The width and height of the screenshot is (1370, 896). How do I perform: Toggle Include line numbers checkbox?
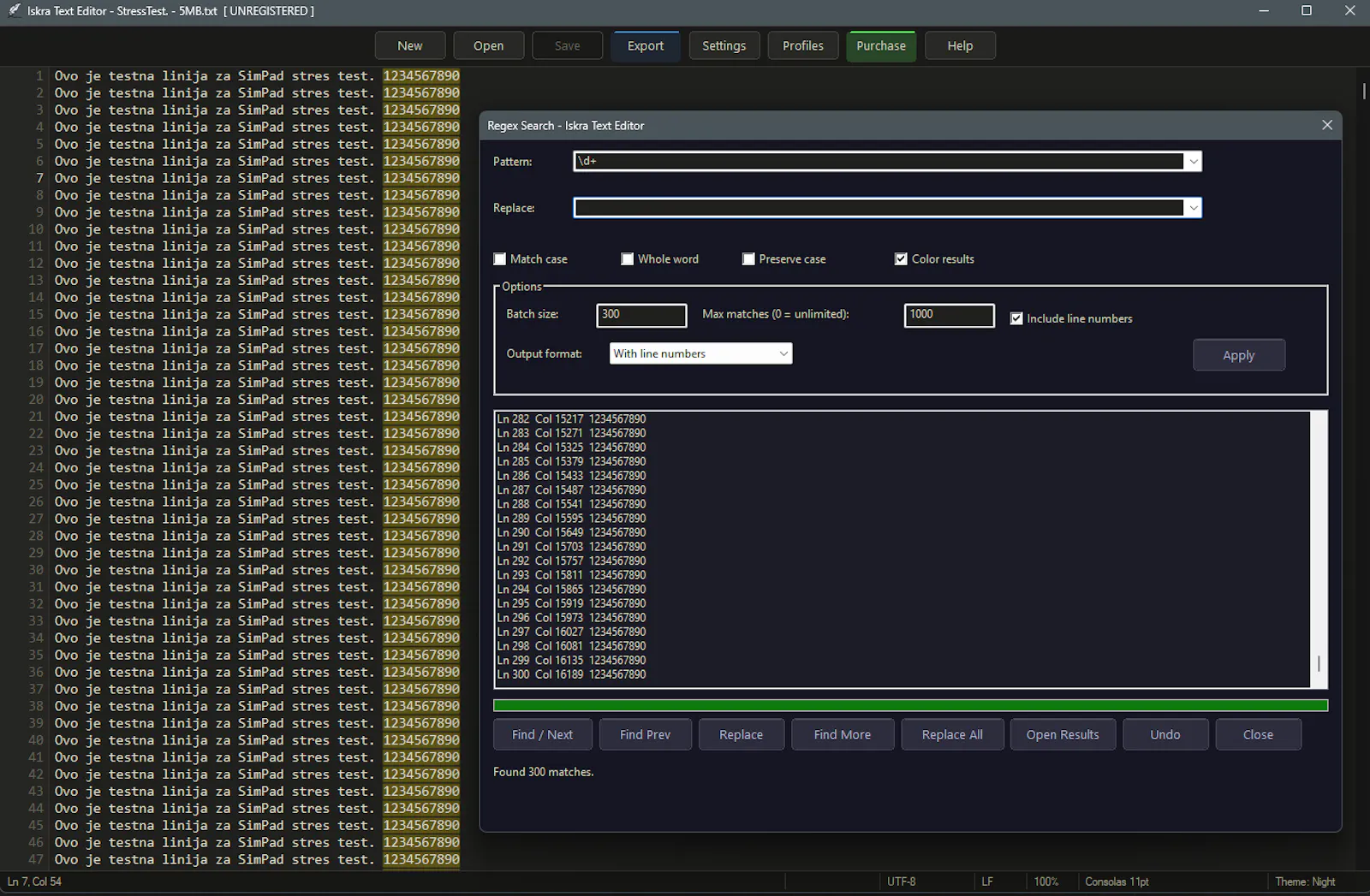(x=1016, y=318)
